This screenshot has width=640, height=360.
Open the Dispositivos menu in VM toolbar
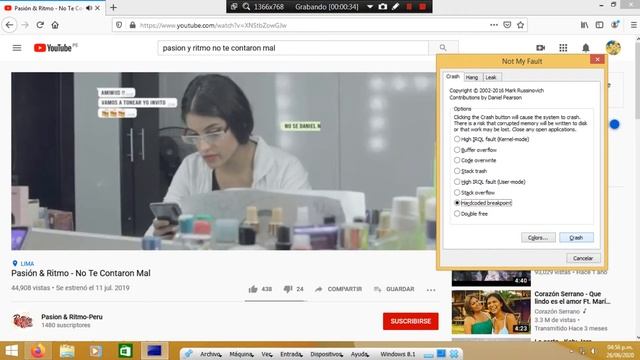click(x=326, y=354)
